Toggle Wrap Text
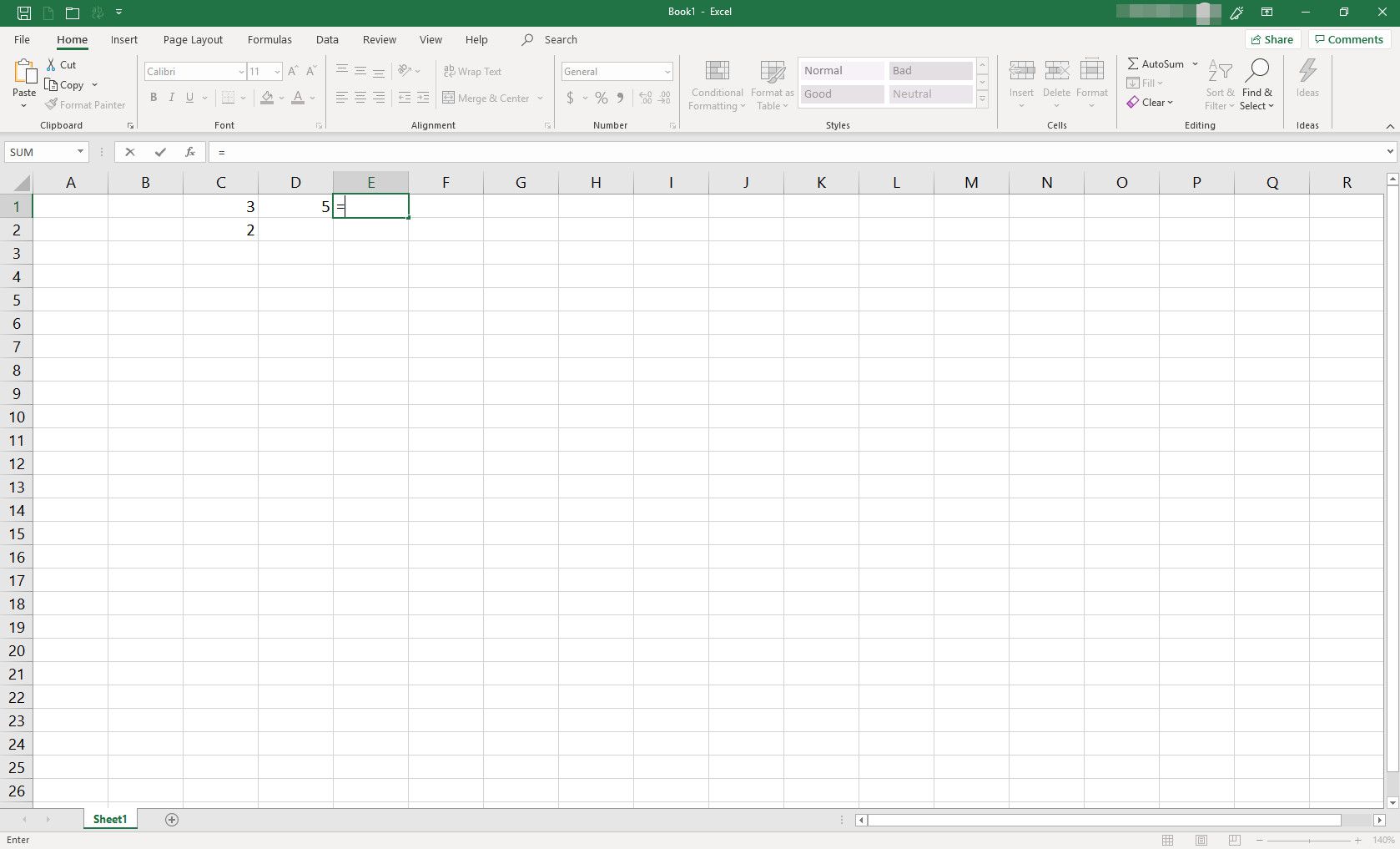The width and height of the screenshot is (1400, 849). coord(472,72)
